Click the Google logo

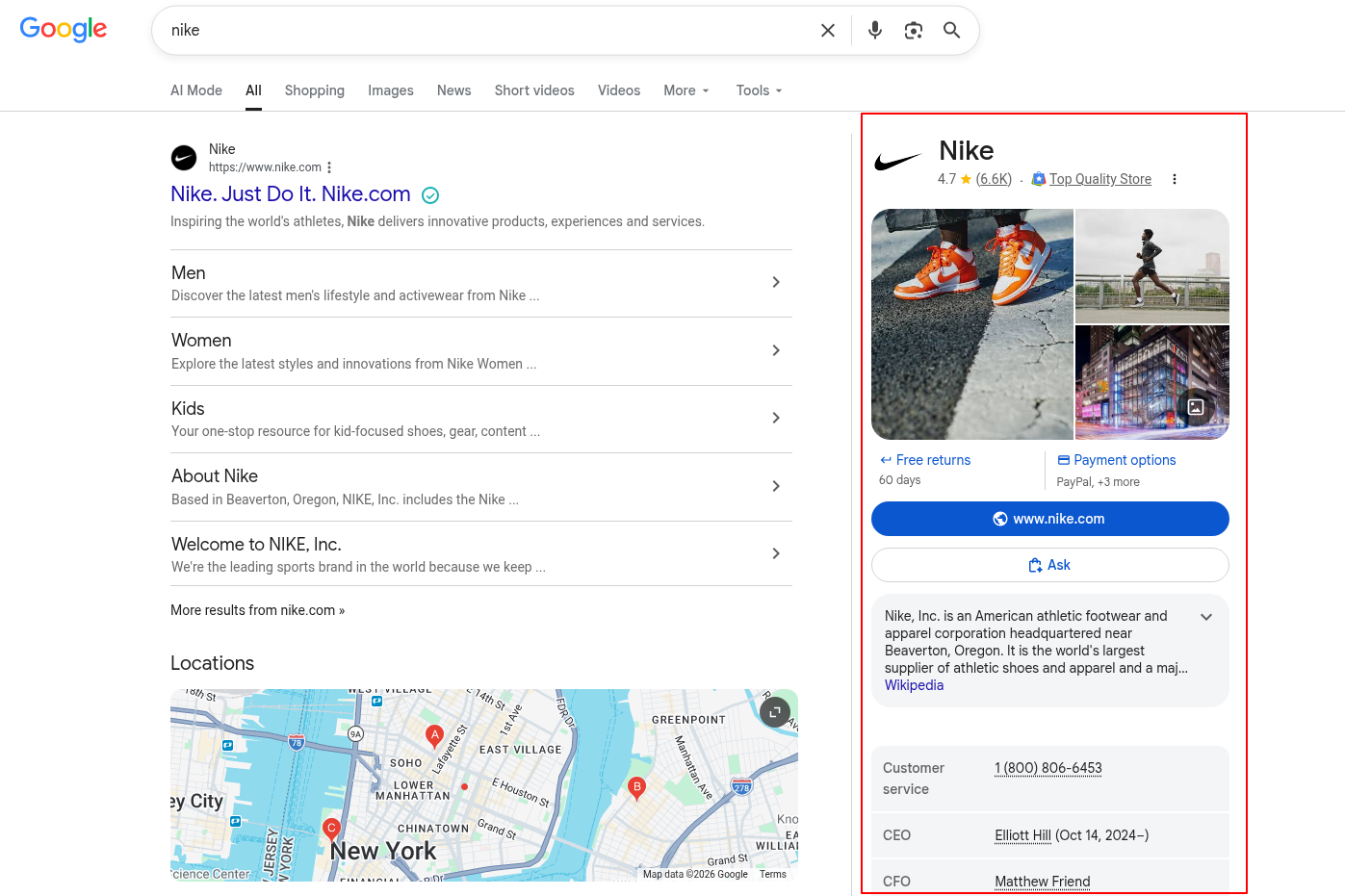coord(64,29)
